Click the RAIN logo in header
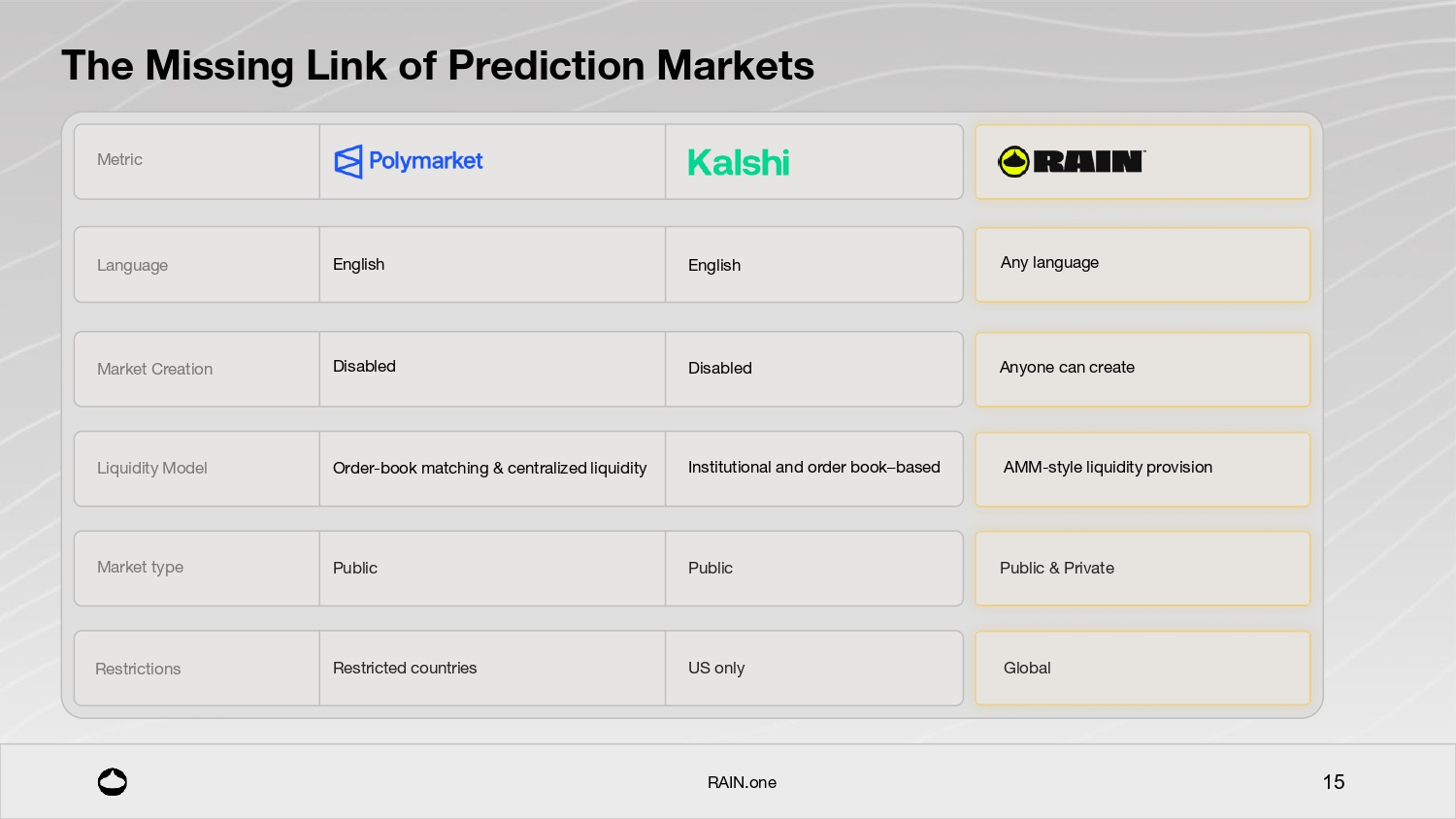The image size is (1456, 819). [x=1072, y=161]
